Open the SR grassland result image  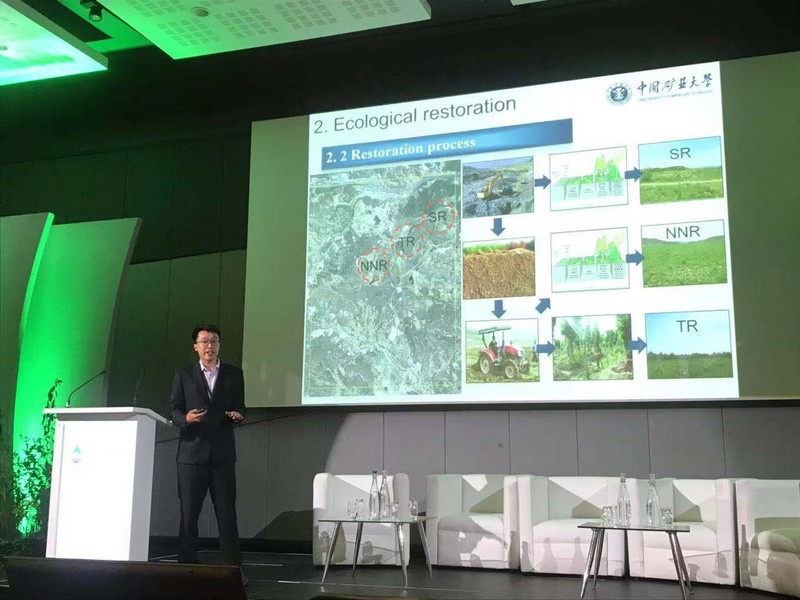coord(683,170)
